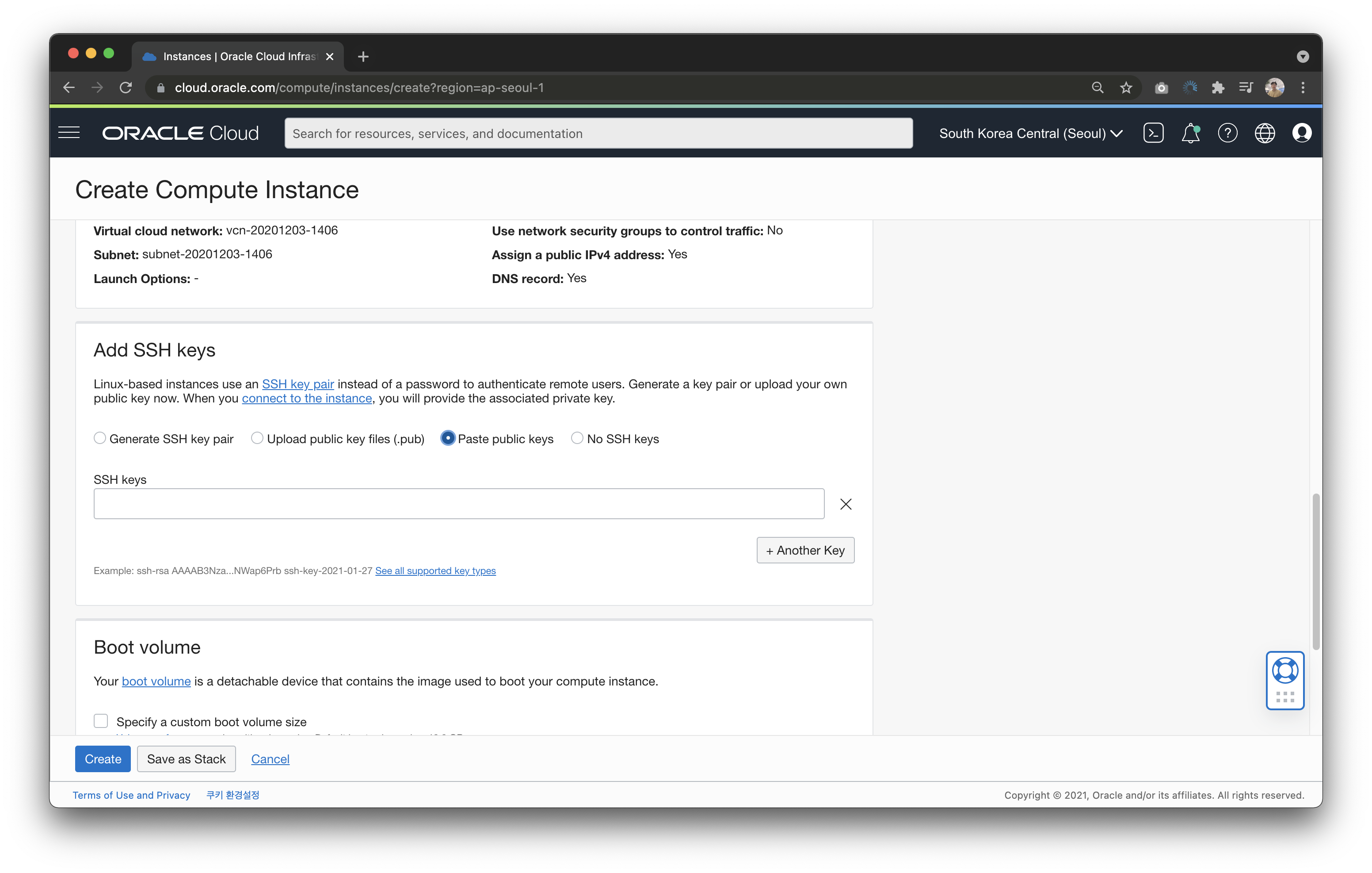Check Specify a custom boot volume size
1372x873 pixels.
click(x=101, y=721)
